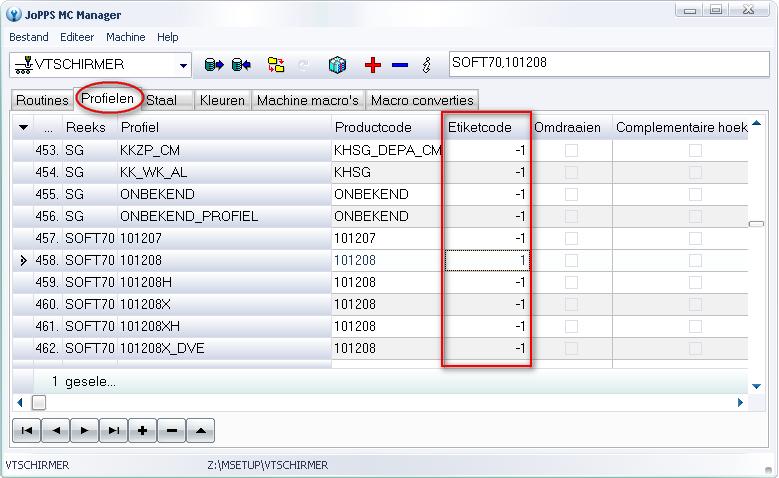Open the Help menu
Screen dimensions: 779x478
pyautogui.click(x=168, y=37)
